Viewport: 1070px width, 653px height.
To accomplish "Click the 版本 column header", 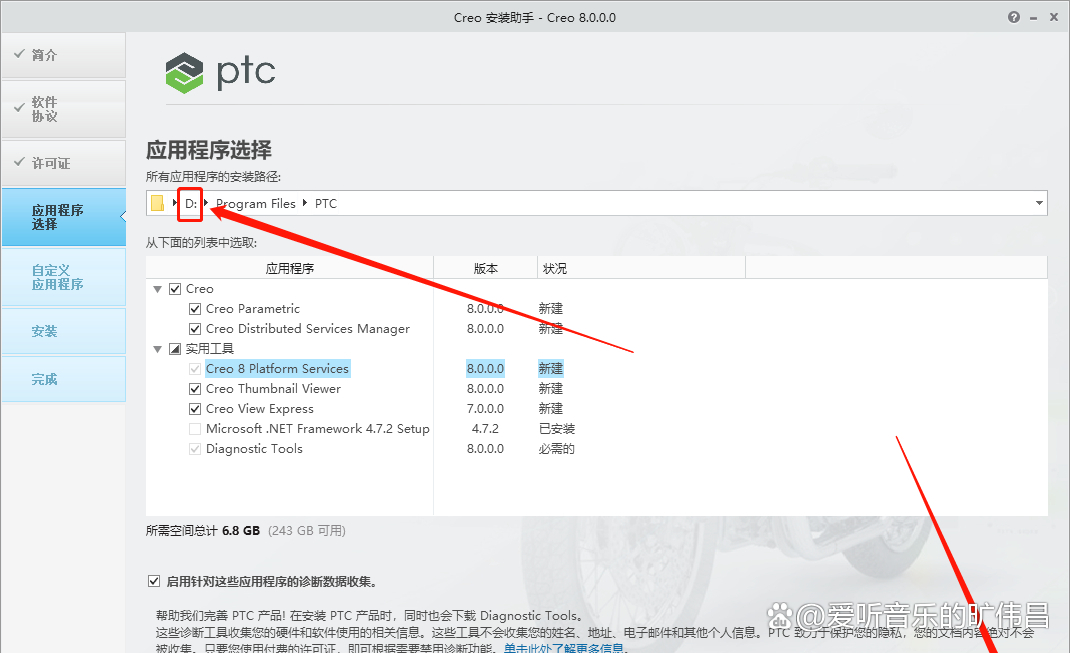I will point(486,268).
